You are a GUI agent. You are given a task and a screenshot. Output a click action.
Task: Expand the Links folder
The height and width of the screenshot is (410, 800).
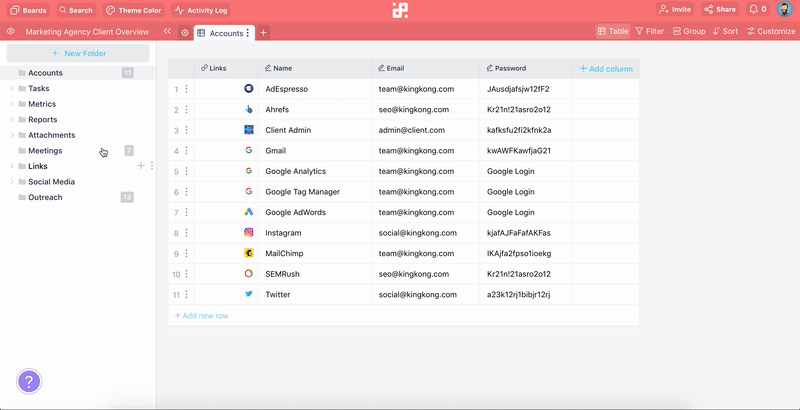click(x=12, y=166)
